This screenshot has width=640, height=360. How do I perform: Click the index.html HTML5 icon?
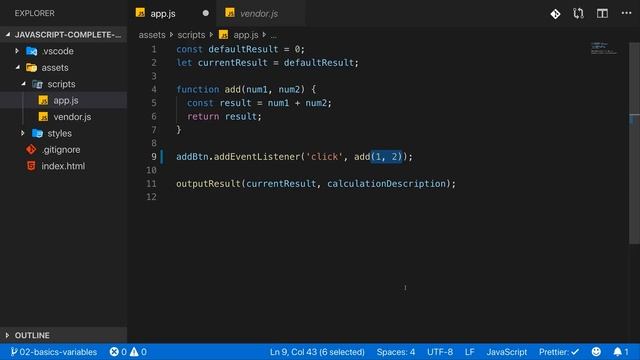(x=31, y=166)
